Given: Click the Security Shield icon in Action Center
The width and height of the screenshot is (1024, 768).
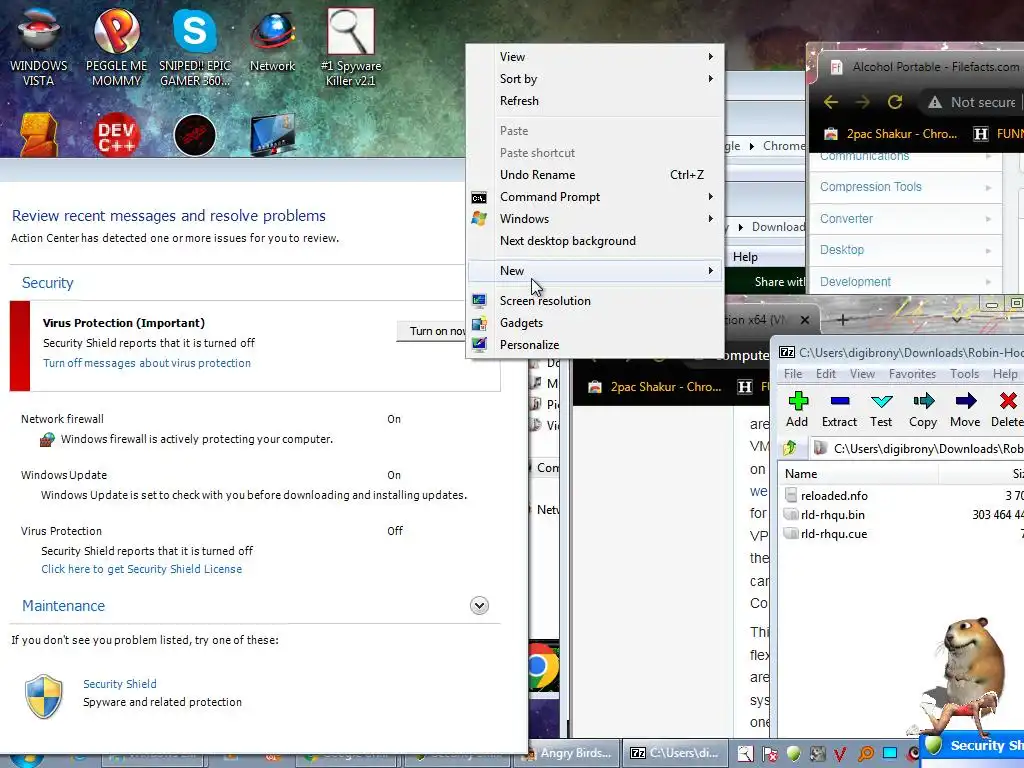Looking at the screenshot, I should coord(44,696).
